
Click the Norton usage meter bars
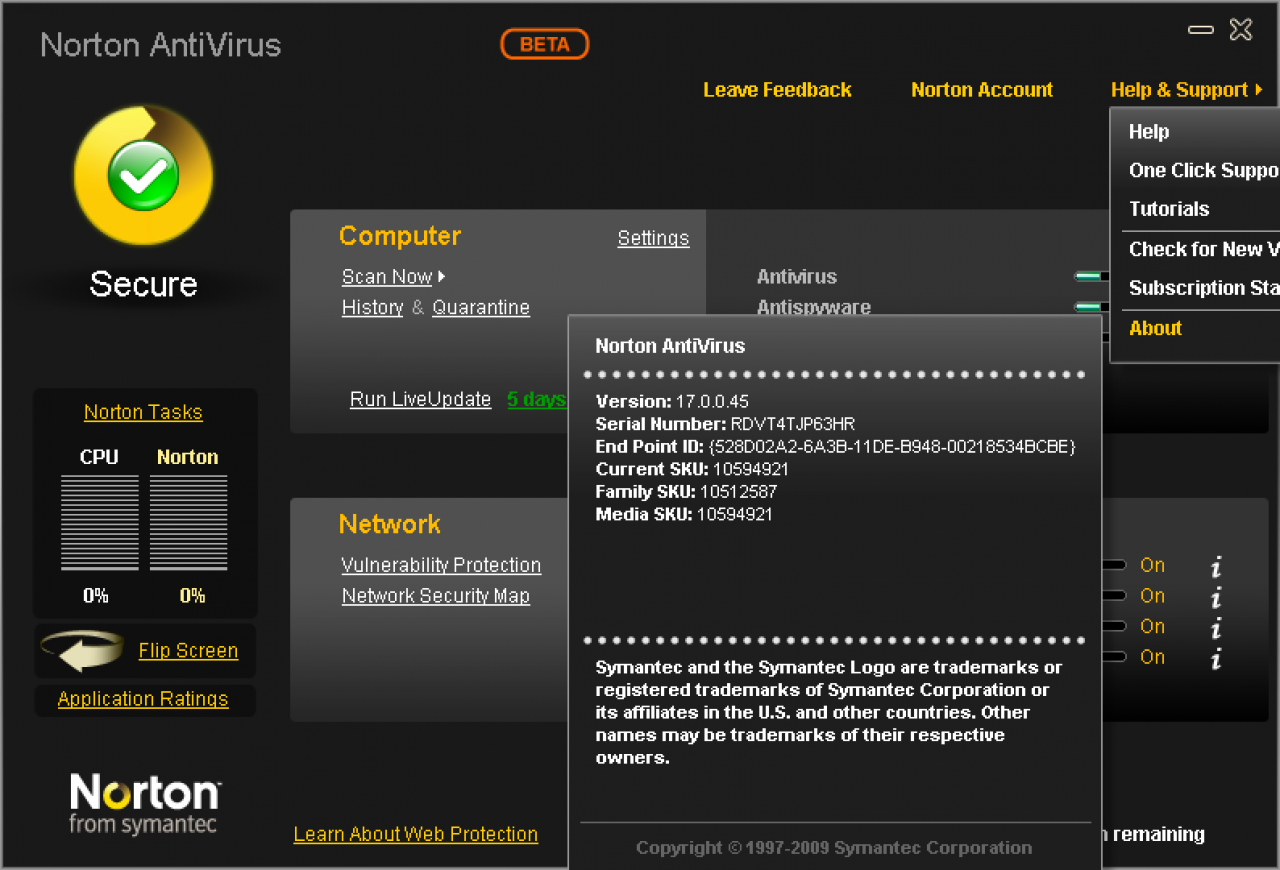tap(188, 523)
